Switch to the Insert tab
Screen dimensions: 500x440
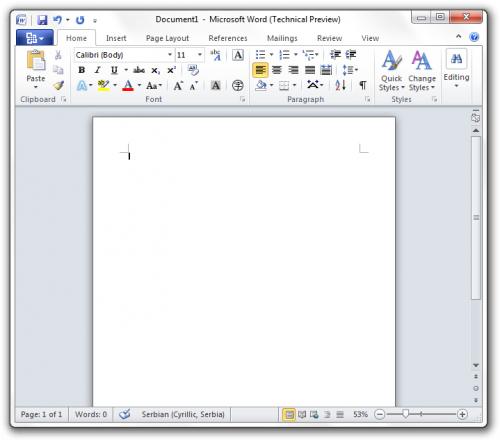pos(116,38)
